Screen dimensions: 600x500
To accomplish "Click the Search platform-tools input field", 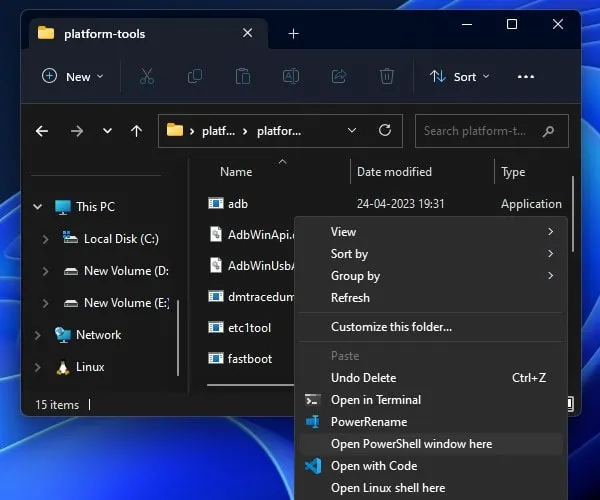I will point(492,131).
